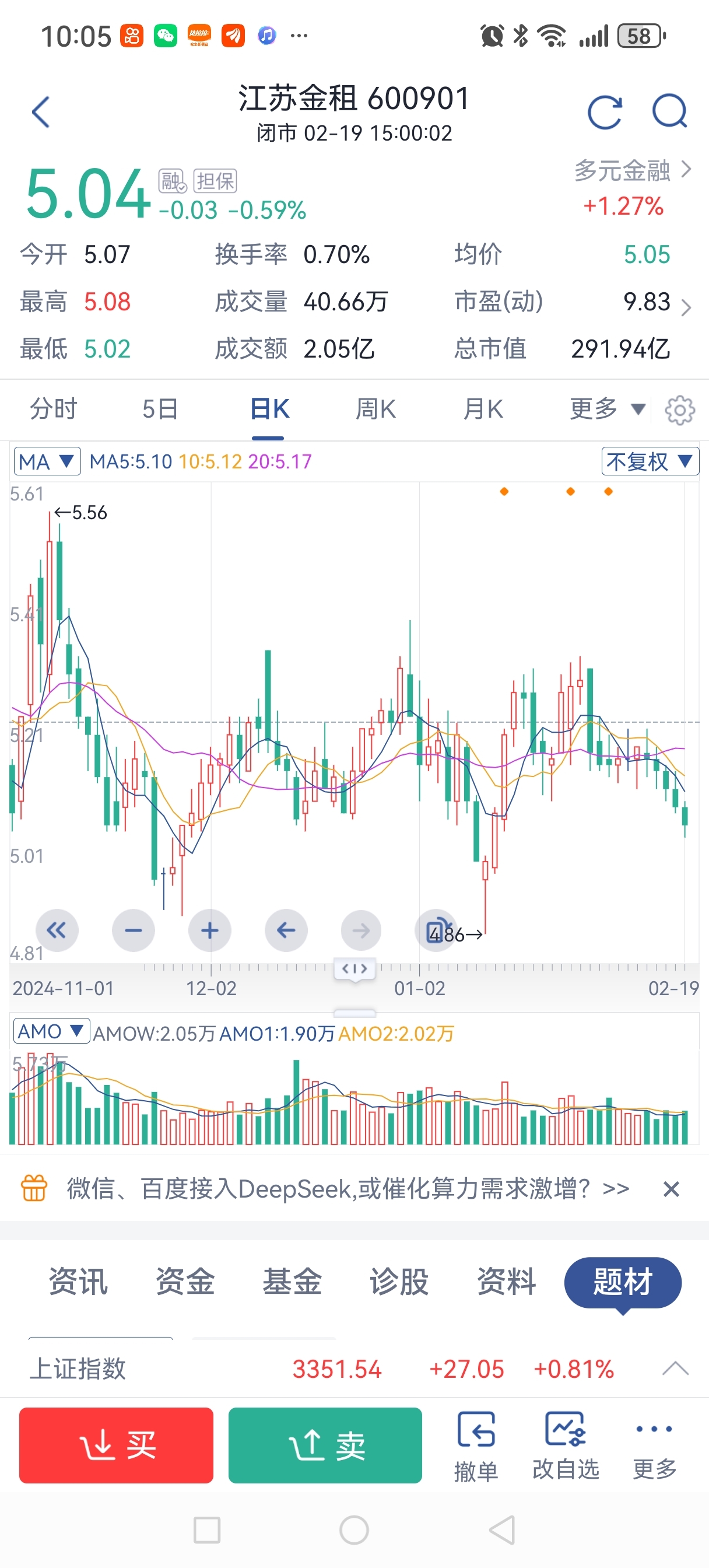Open the AMO volume indicator dropdown
Screen dimensions: 709x1568
51,1031
